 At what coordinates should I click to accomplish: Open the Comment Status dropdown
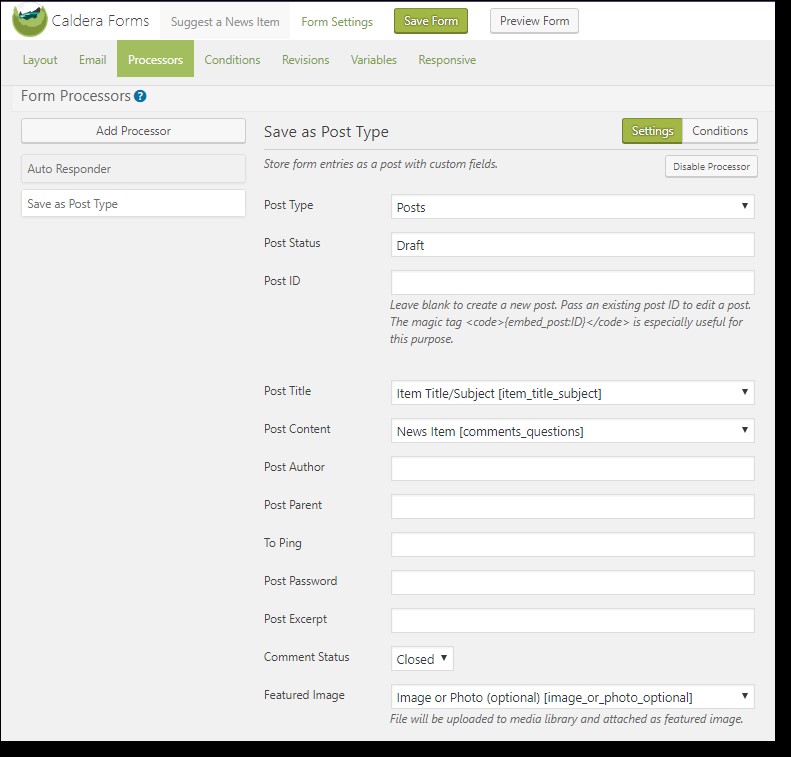422,659
